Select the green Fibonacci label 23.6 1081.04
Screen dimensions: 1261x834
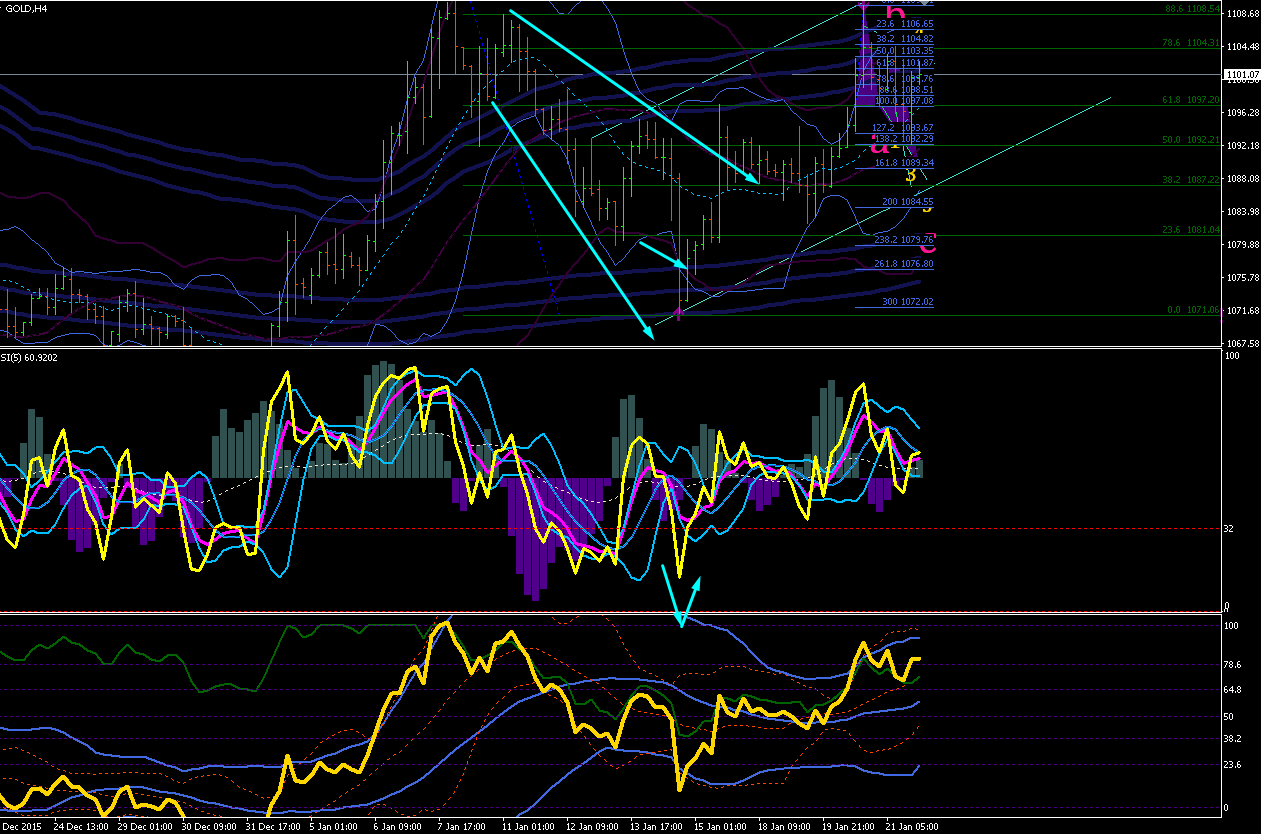1192,229
